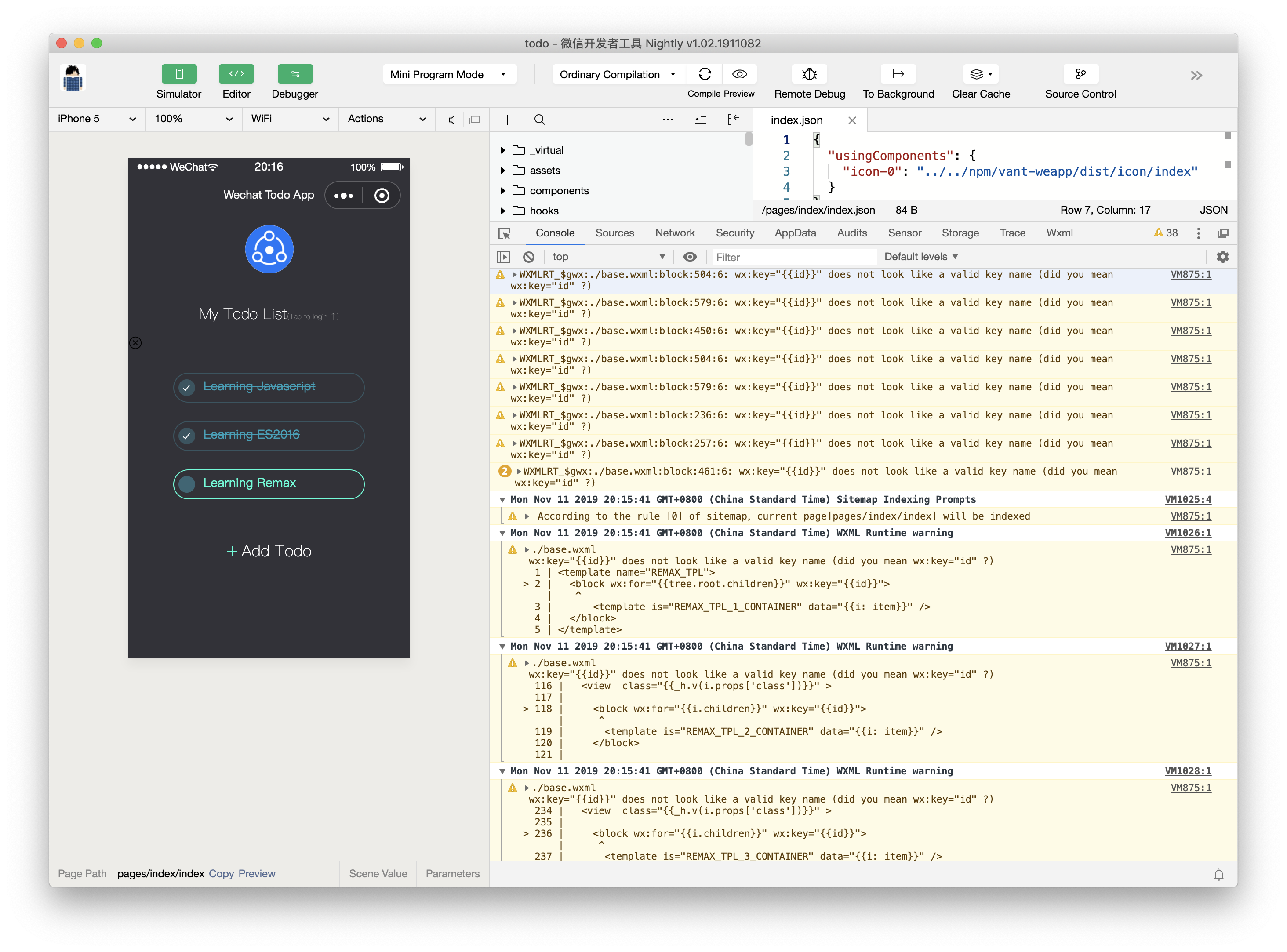Image resolution: width=1287 pixels, height=952 pixels.
Task: Switch to the Network tab
Action: coord(674,233)
